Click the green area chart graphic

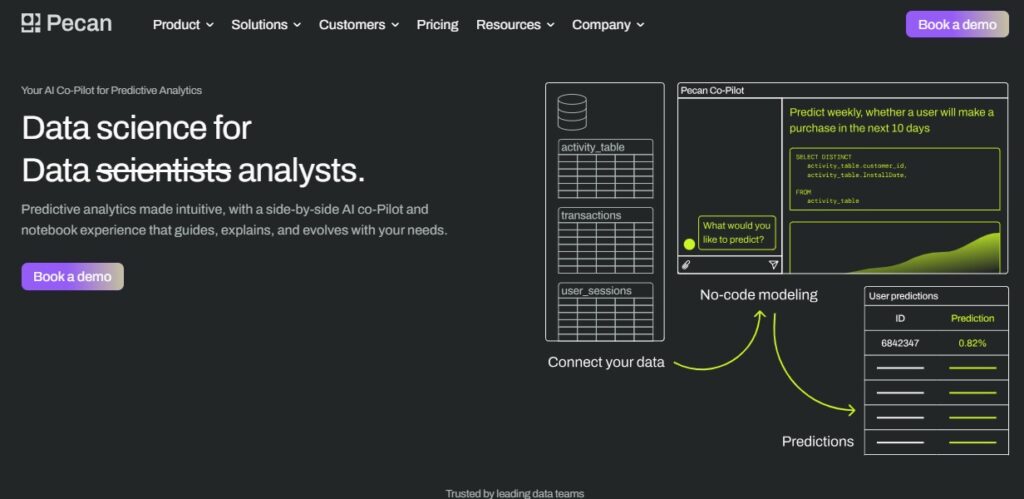pyautogui.click(x=895, y=250)
